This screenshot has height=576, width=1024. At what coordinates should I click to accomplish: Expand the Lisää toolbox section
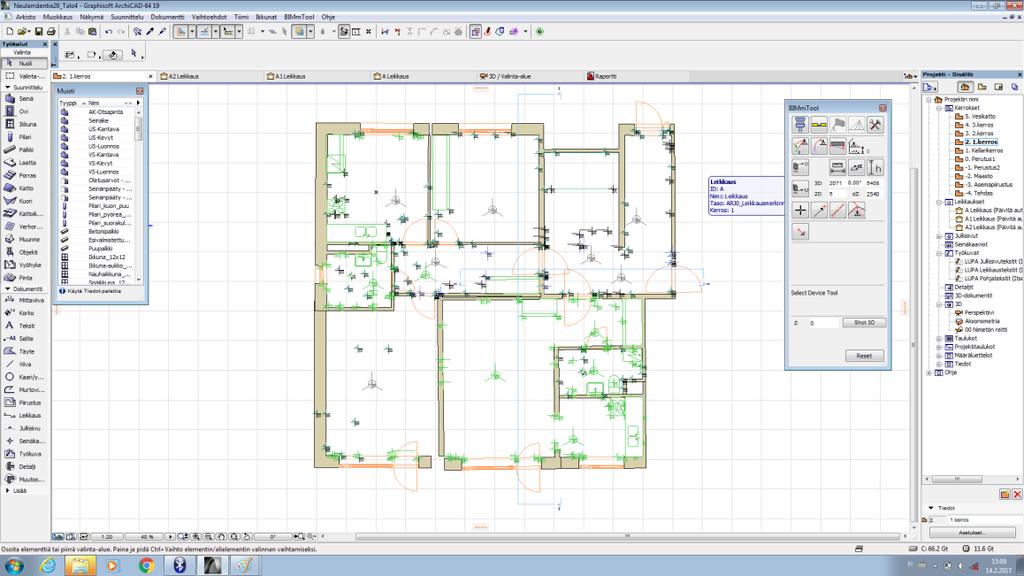[7, 490]
